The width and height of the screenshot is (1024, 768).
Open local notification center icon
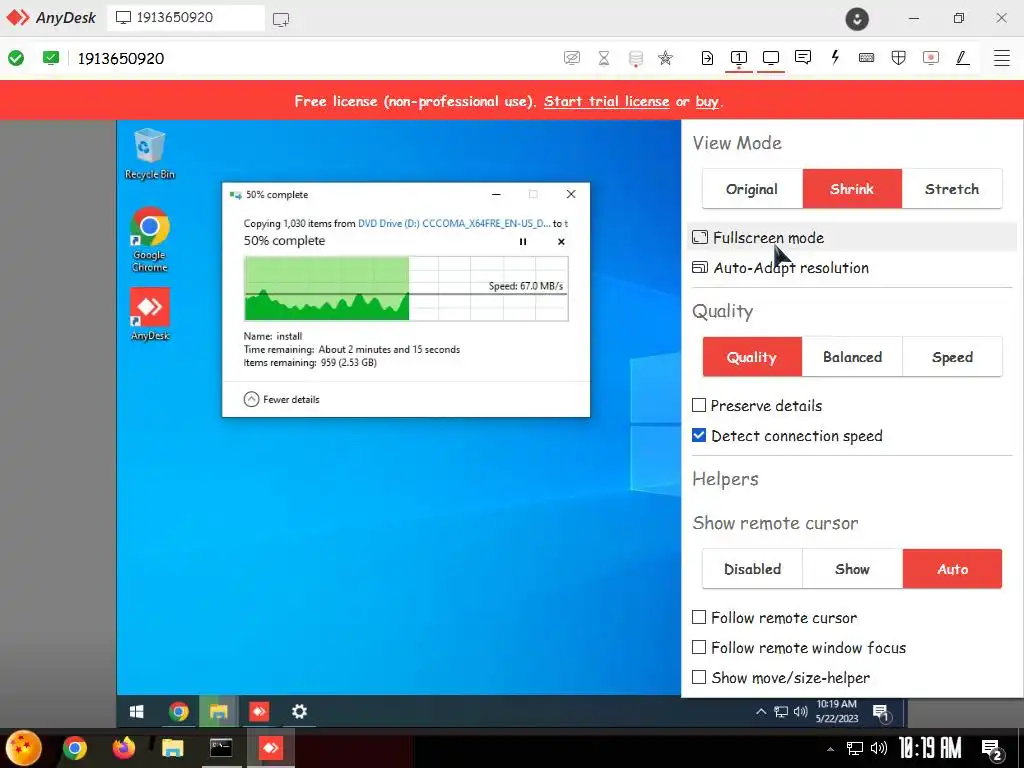point(992,749)
